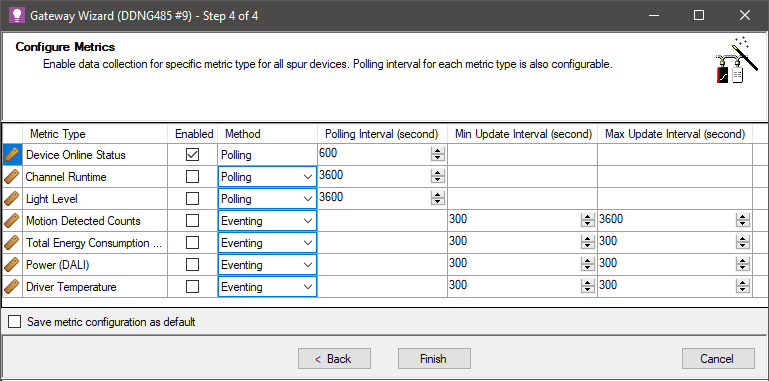Click the ruler icon beside Power (DALI)
The image size is (769, 381).
(12, 265)
